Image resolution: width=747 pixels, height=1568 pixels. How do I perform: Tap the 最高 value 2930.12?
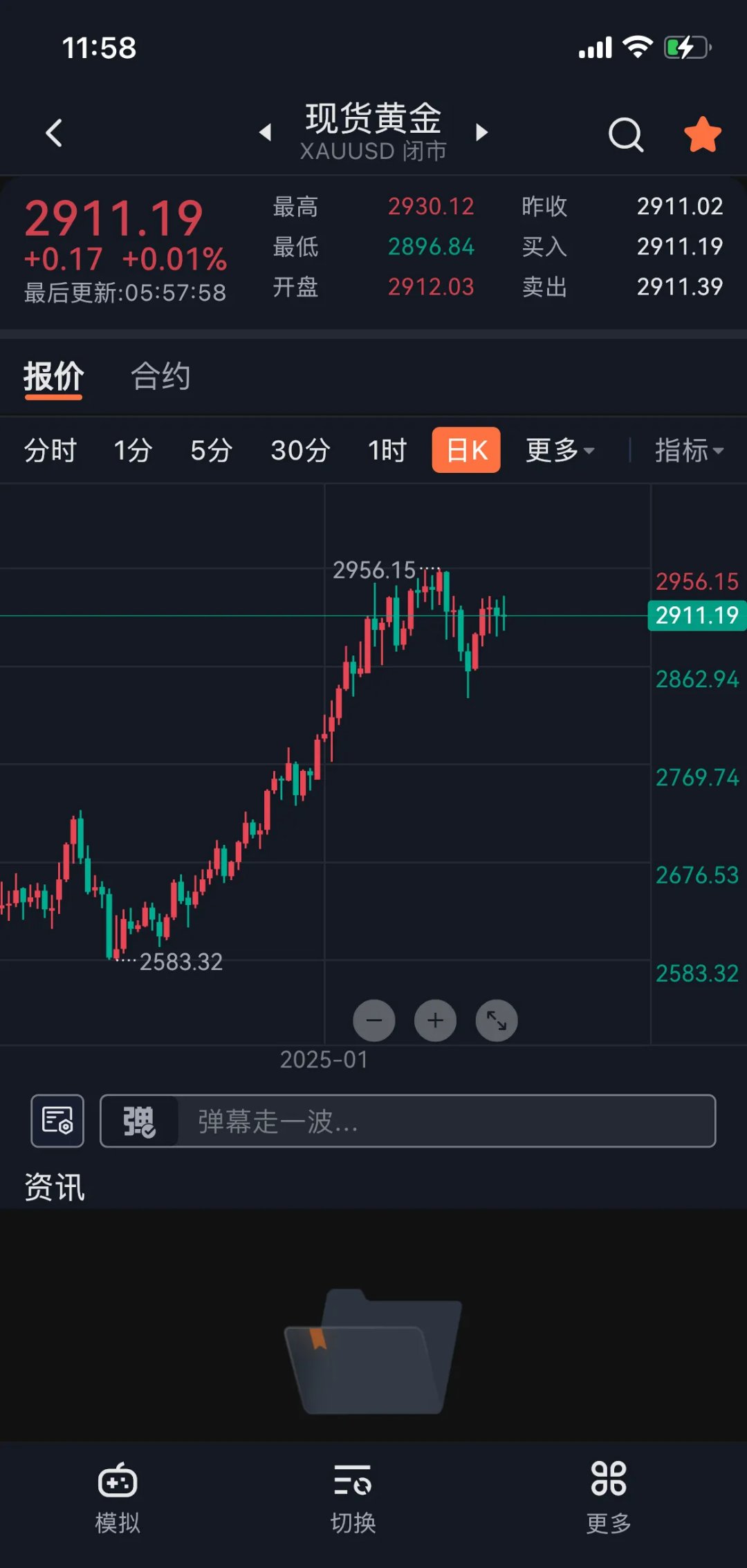(430, 206)
